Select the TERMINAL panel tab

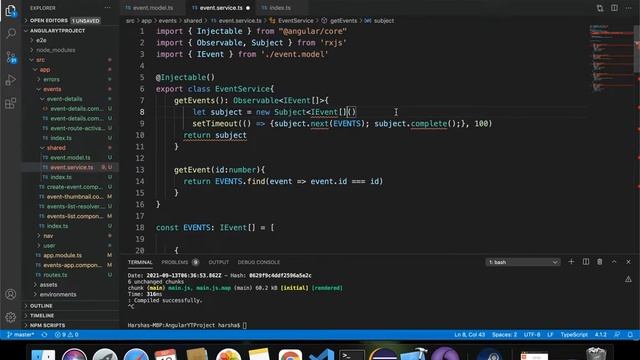pos(140,262)
